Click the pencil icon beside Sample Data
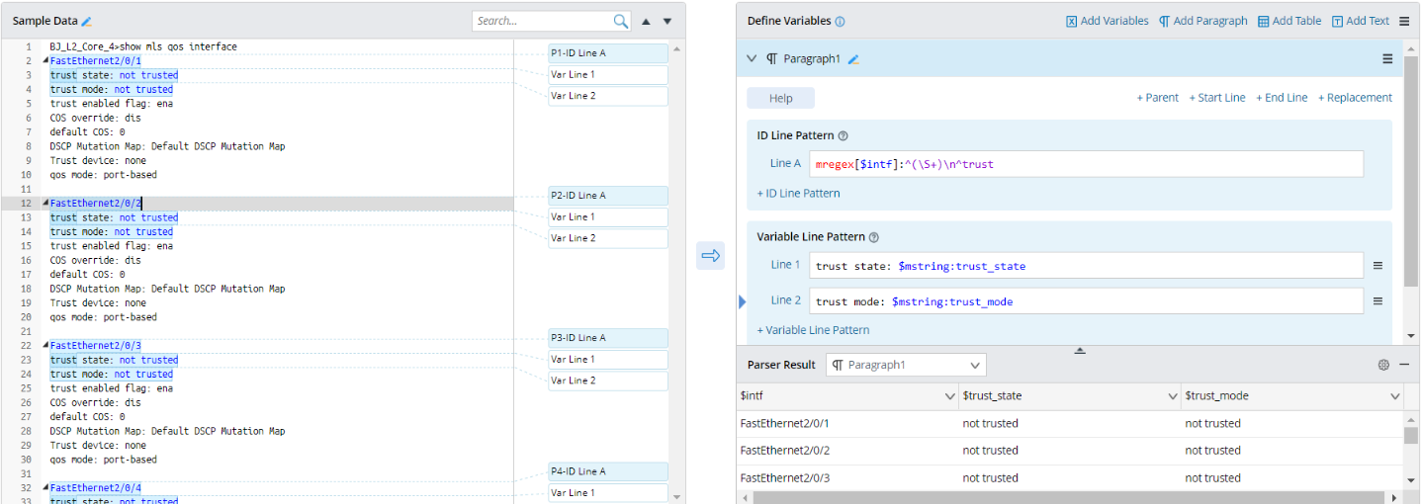This screenshot has height=504, width=1421. [x=87, y=21]
